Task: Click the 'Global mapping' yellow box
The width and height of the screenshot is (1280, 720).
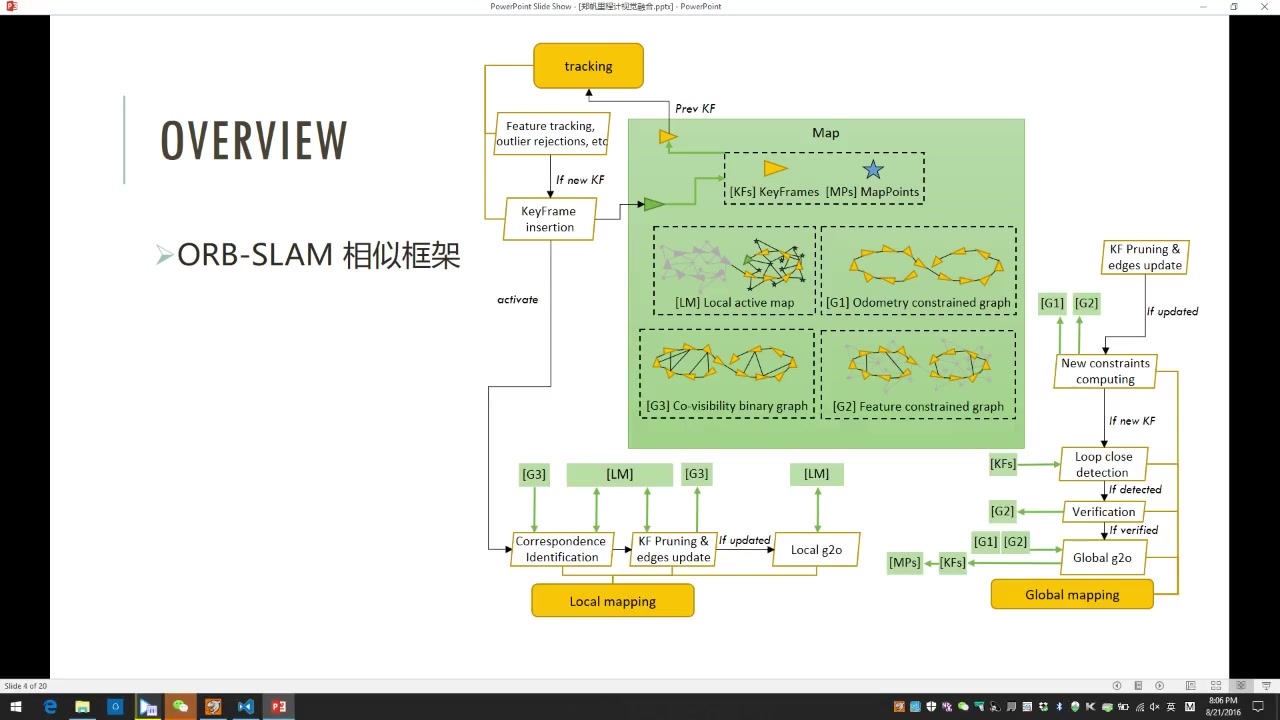Action: pyautogui.click(x=1072, y=594)
